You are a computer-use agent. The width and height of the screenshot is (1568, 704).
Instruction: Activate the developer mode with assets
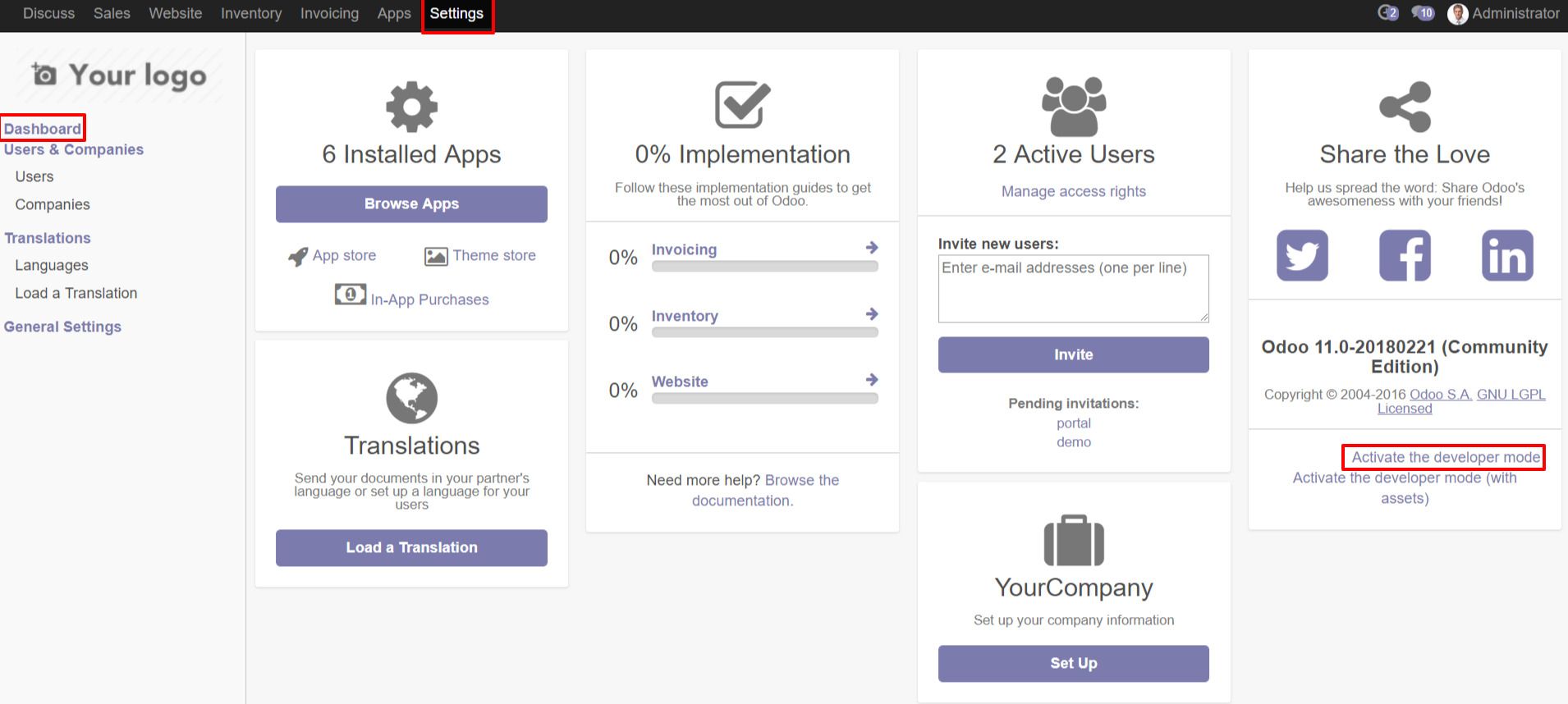[x=1405, y=488]
